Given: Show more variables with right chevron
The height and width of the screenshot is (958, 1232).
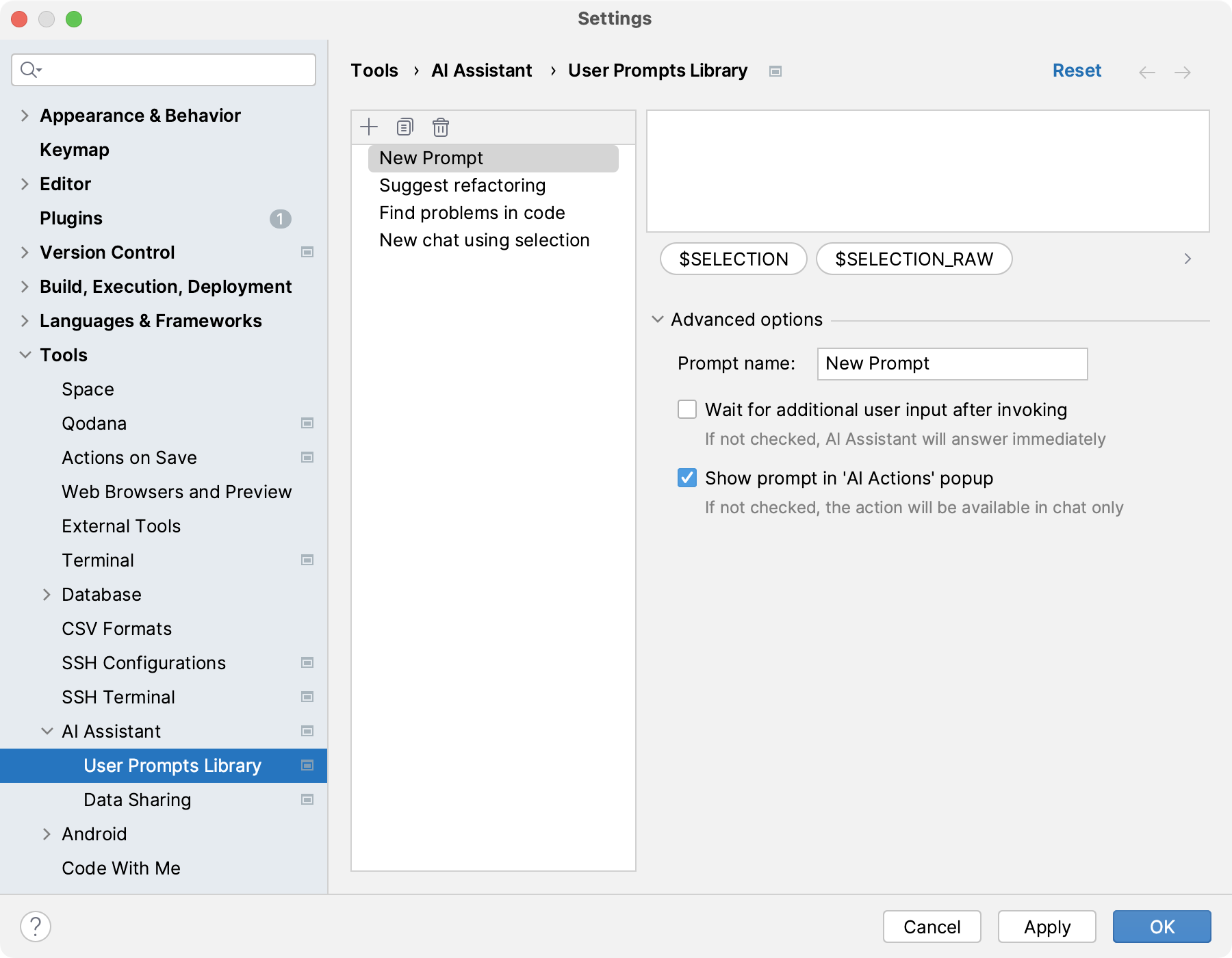Looking at the screenshot, I should pyautogui.click(x=1188, y=259).
